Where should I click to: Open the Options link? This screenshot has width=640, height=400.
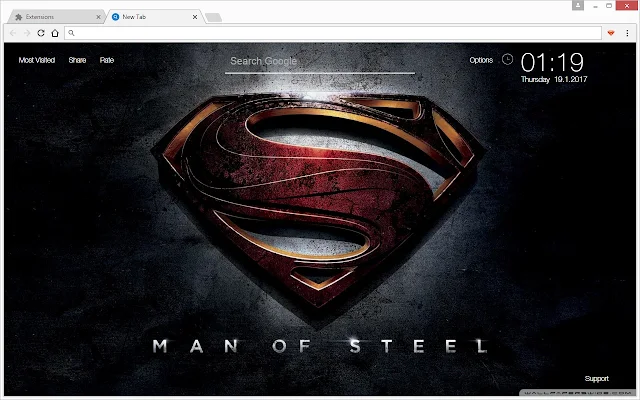[x=481, y=60]
